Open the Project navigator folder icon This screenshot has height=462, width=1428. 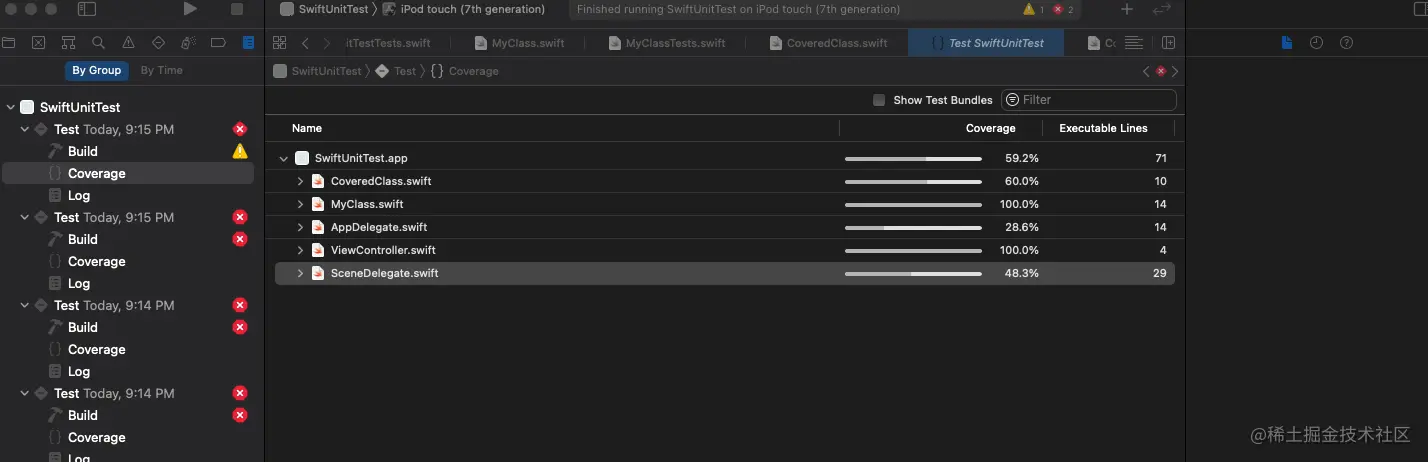8,43
